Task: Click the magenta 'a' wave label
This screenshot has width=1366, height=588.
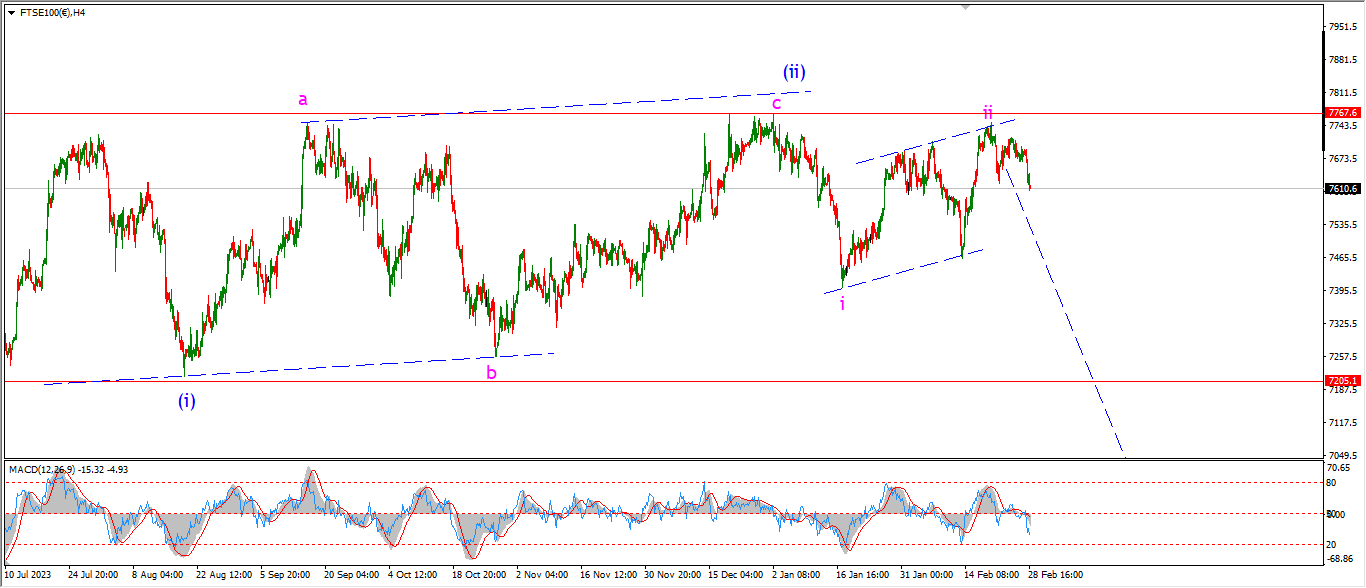Action: pos(303,99)
